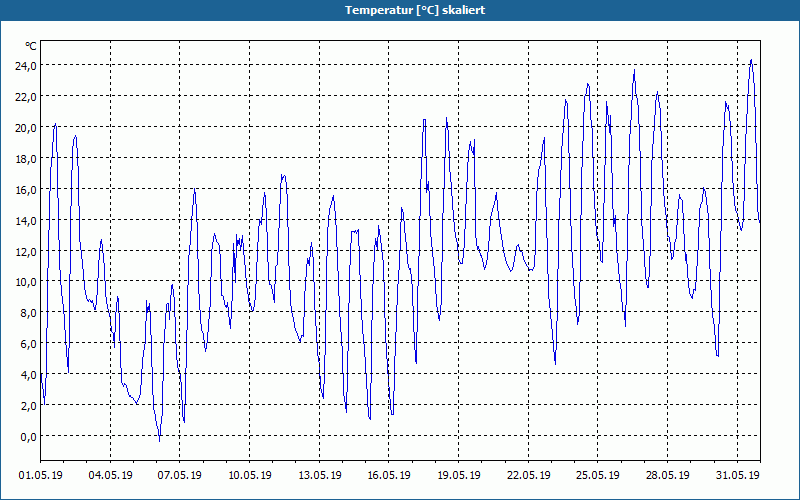
Task: Click the date label 13.05.19
Action: (319, 475)
